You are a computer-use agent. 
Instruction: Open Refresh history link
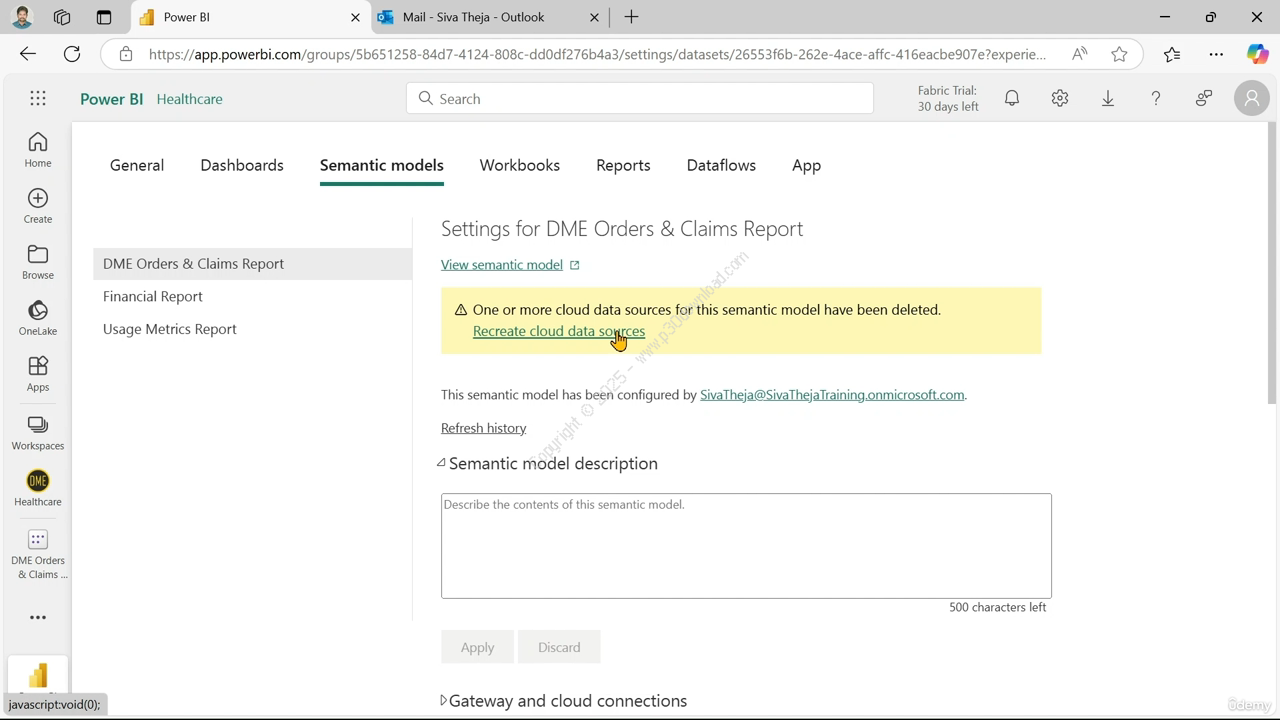coord(483,428)
